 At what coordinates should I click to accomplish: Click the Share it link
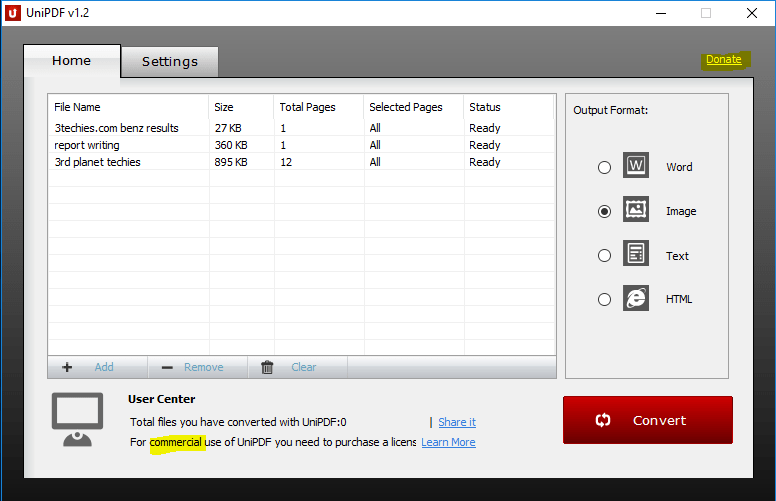(x=457, y=422)
